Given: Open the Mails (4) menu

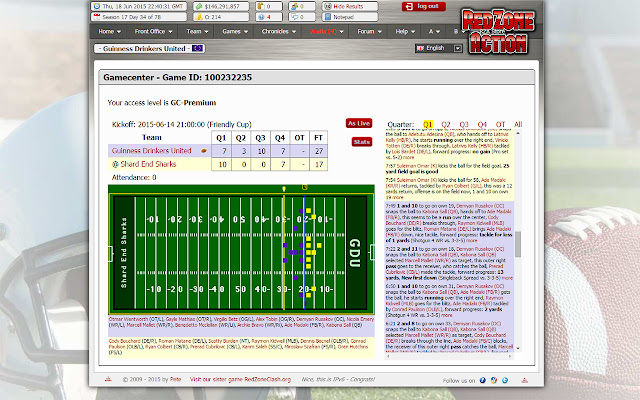Looking at the screenshot, I should [326, 31].
